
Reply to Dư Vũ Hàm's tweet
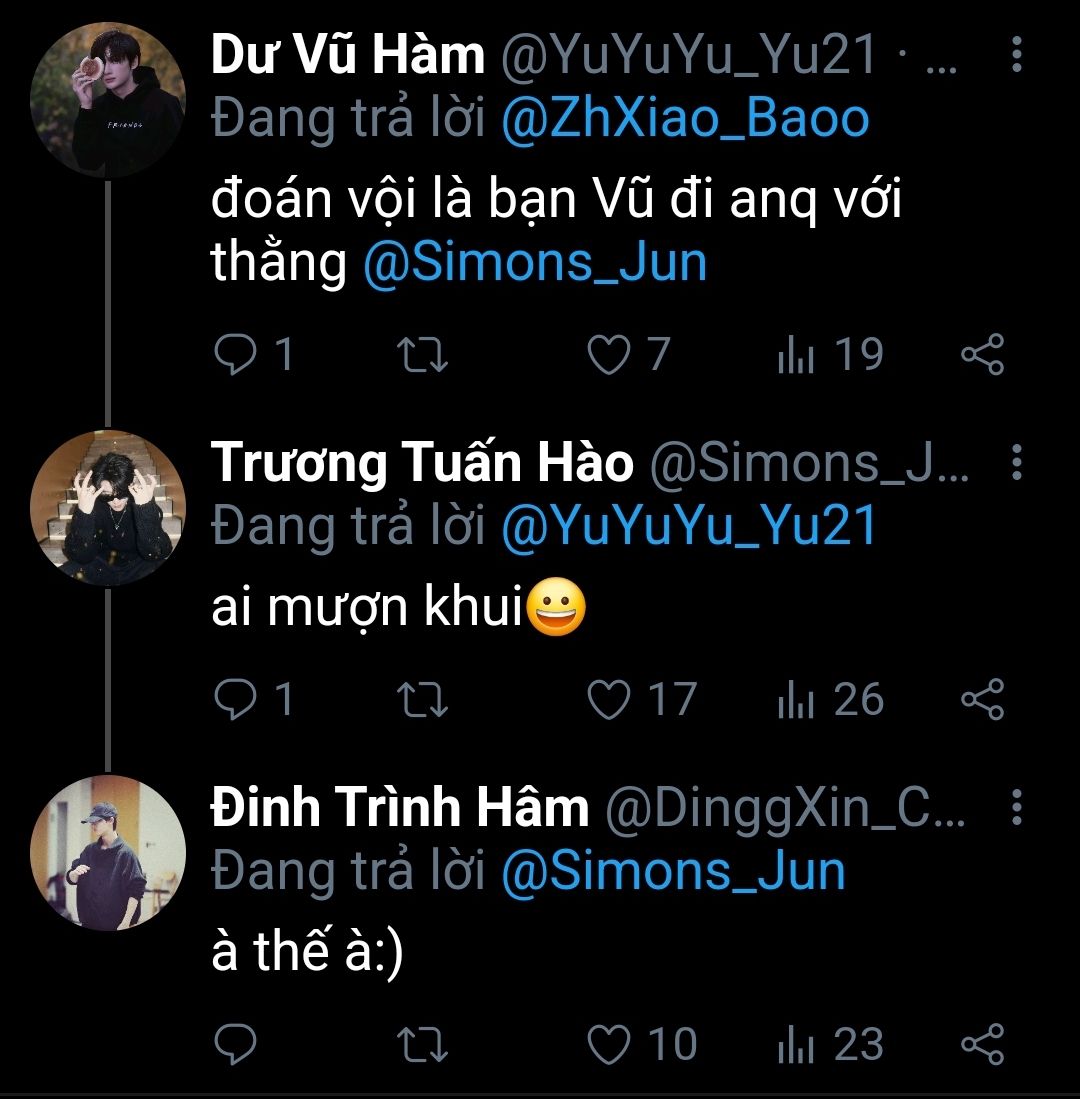236,355
